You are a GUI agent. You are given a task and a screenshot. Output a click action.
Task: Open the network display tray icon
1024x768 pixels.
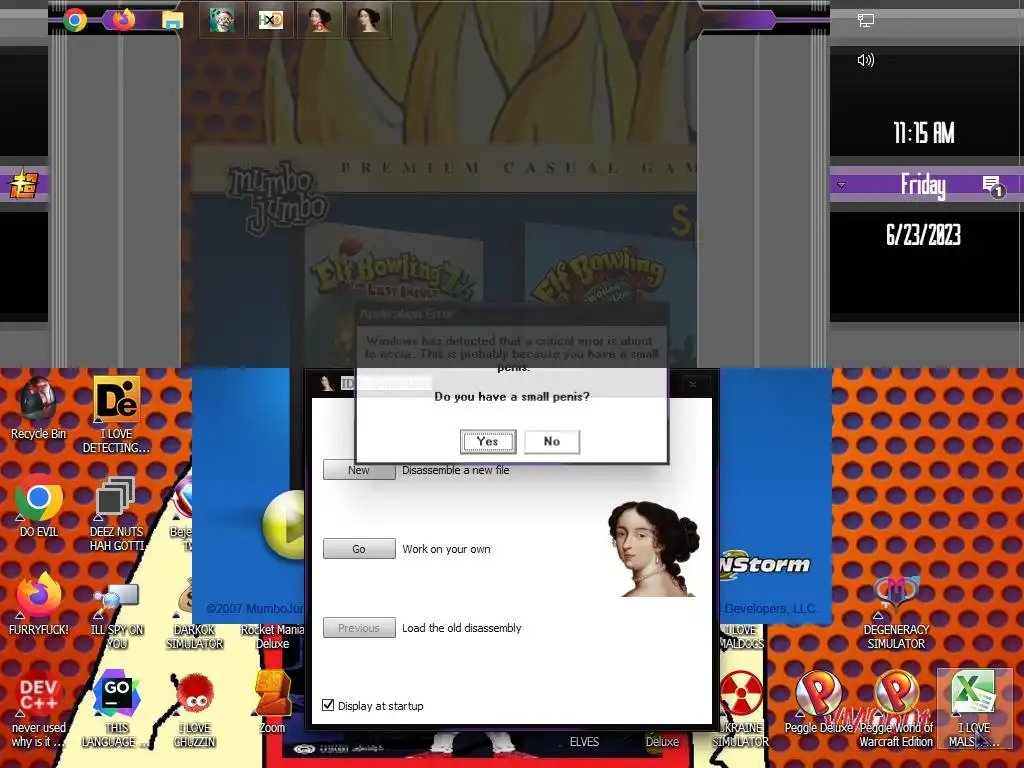[x=866, y=21]
